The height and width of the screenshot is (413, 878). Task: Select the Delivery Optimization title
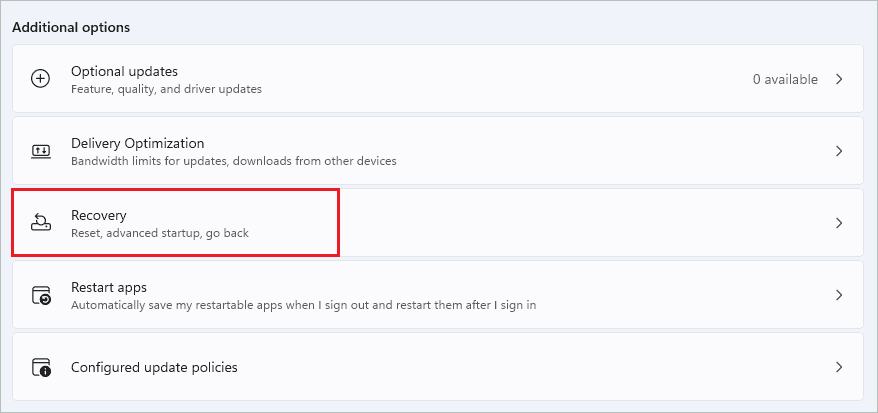click(137, 143)
